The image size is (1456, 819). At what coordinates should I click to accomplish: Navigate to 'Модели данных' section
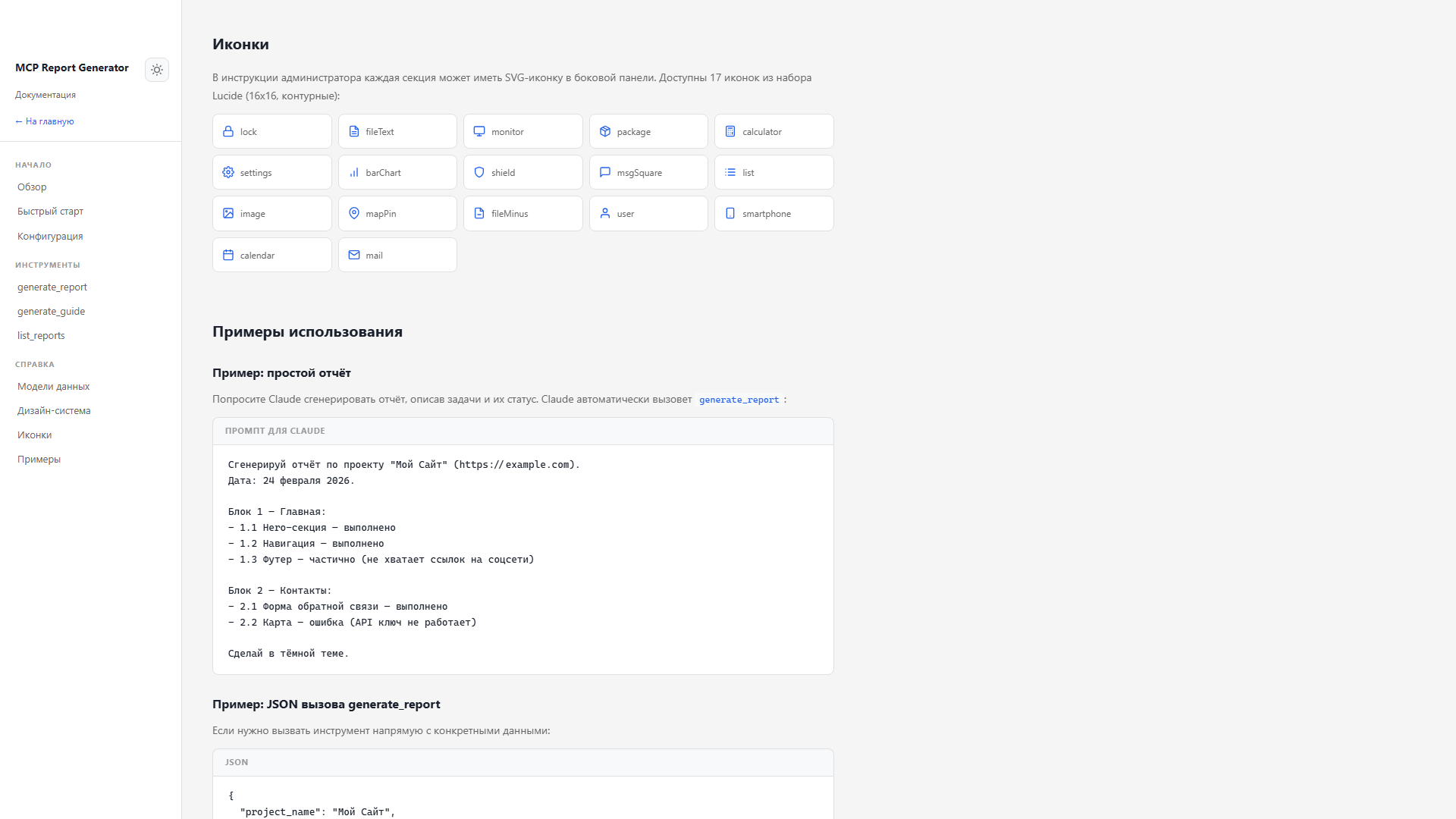click(53, 387)
